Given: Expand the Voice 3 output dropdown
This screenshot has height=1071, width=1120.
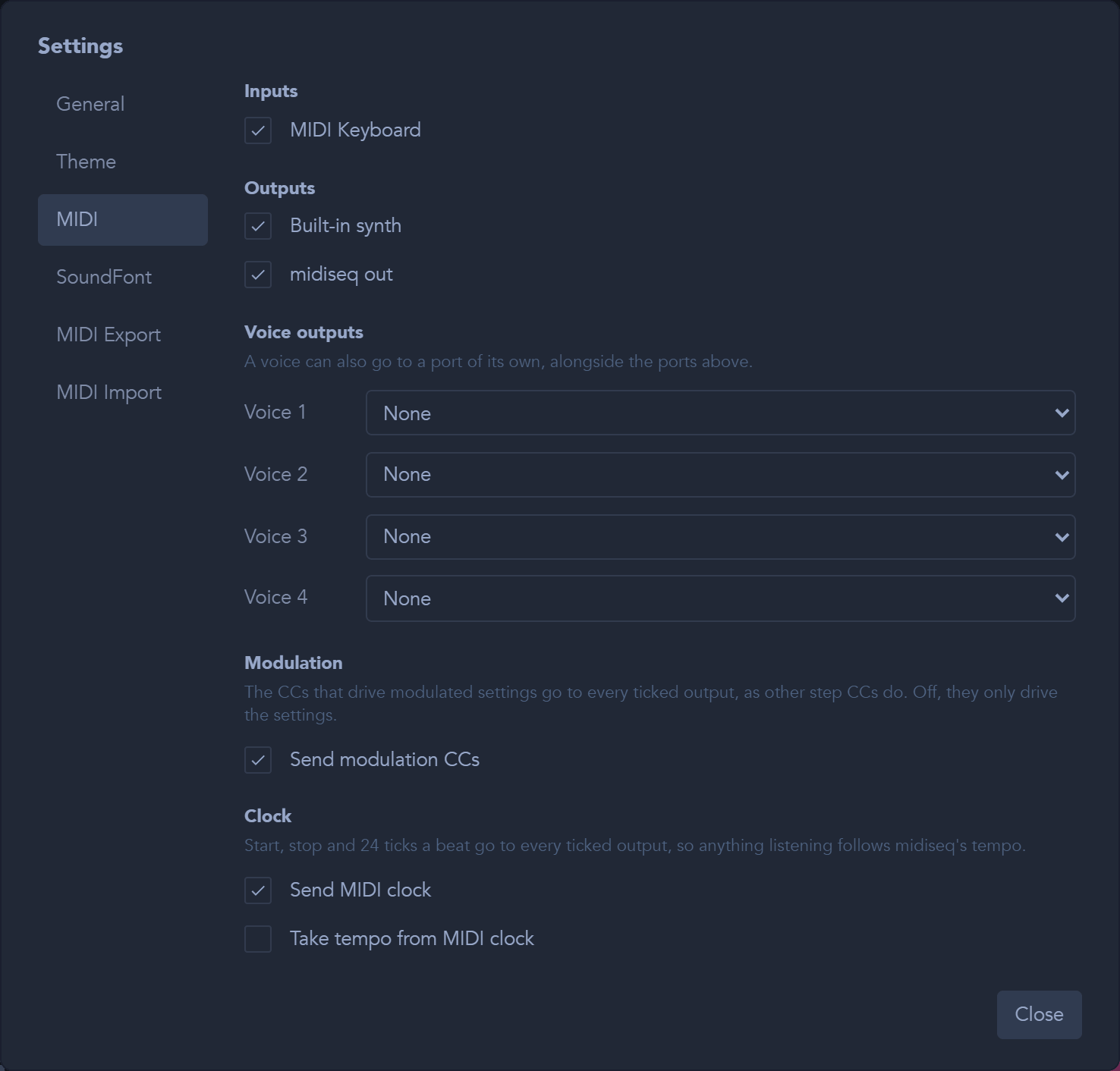Looking at the screenshot, I should tap(720, 537).
